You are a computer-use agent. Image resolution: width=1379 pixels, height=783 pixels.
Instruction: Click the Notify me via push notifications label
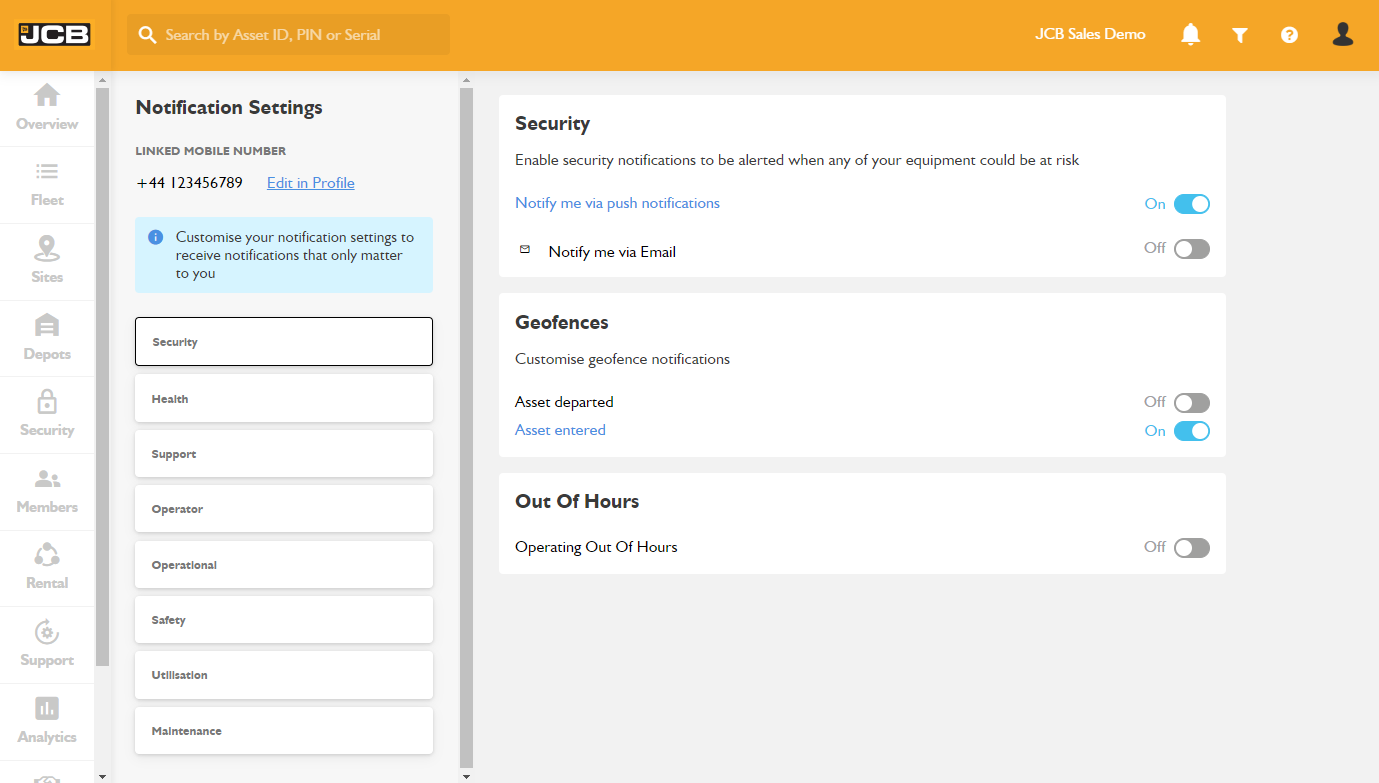[x=617, y=203]
